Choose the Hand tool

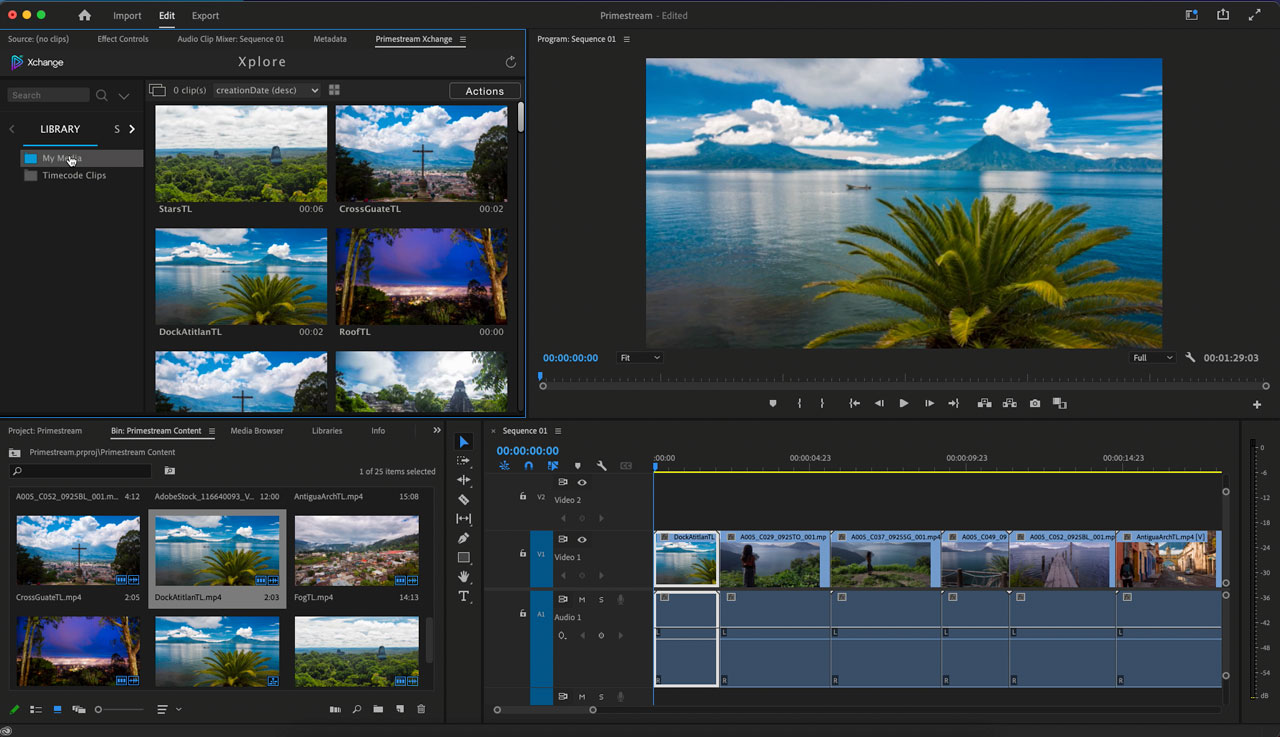click(463, 577)
